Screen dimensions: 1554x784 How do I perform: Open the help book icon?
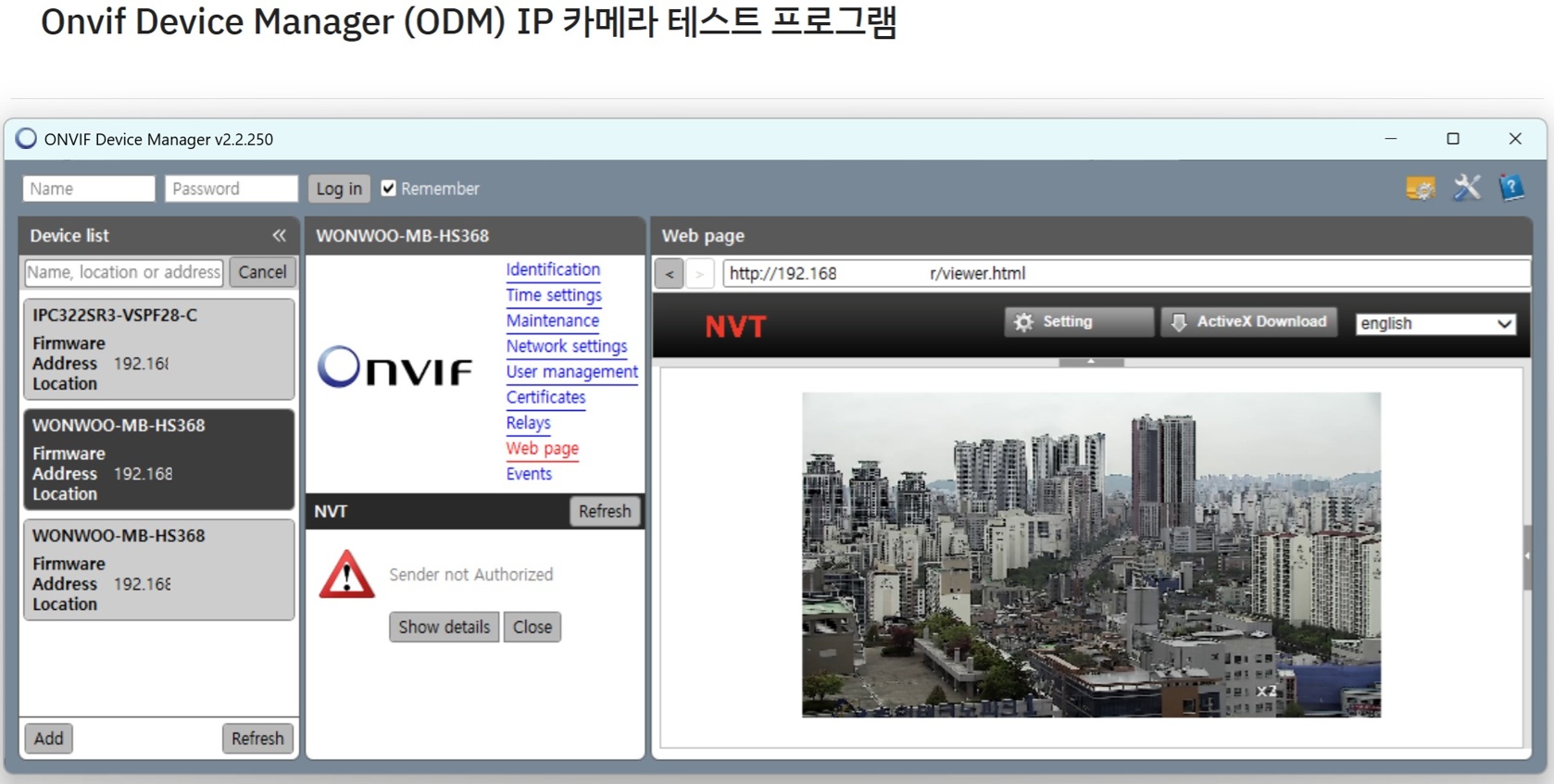click(1511, 188)
